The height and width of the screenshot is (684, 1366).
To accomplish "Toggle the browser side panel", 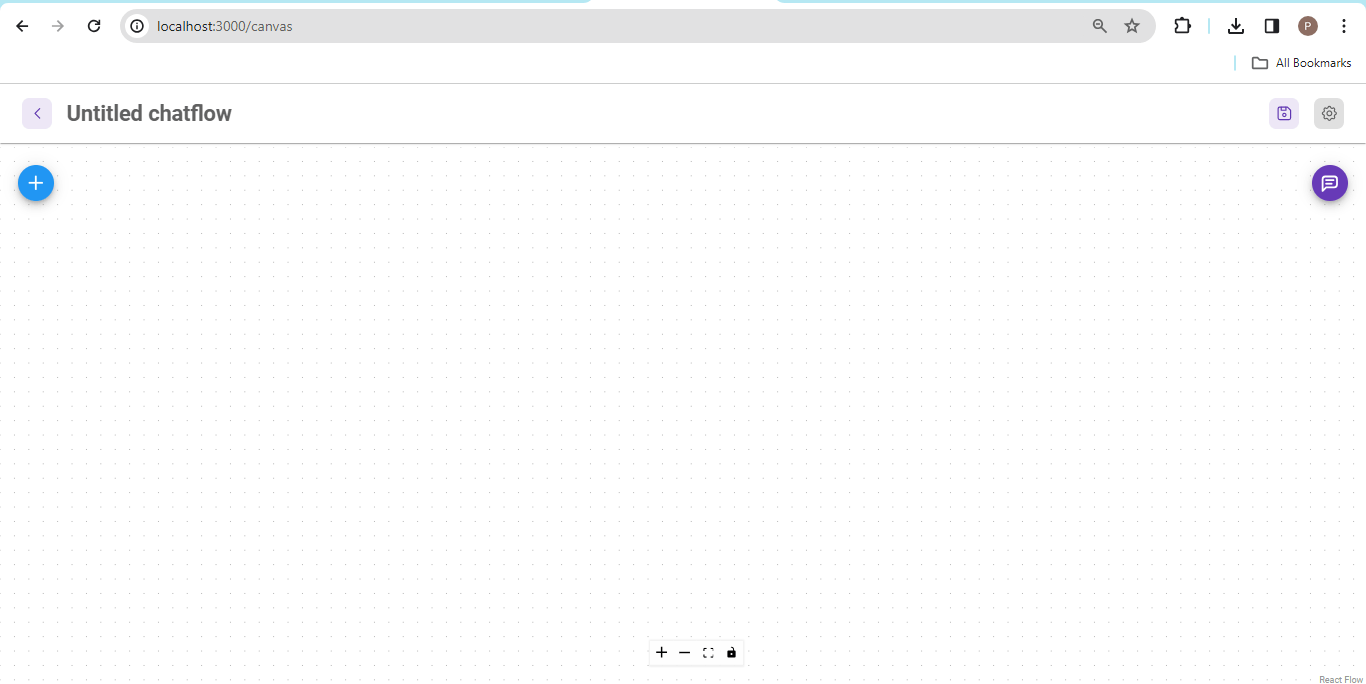I will (x=1271, y=26).
